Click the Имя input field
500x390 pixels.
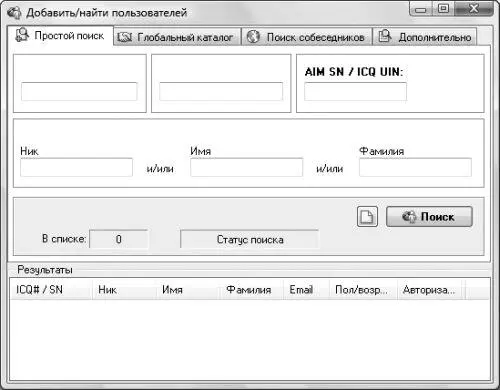point(246,167)
